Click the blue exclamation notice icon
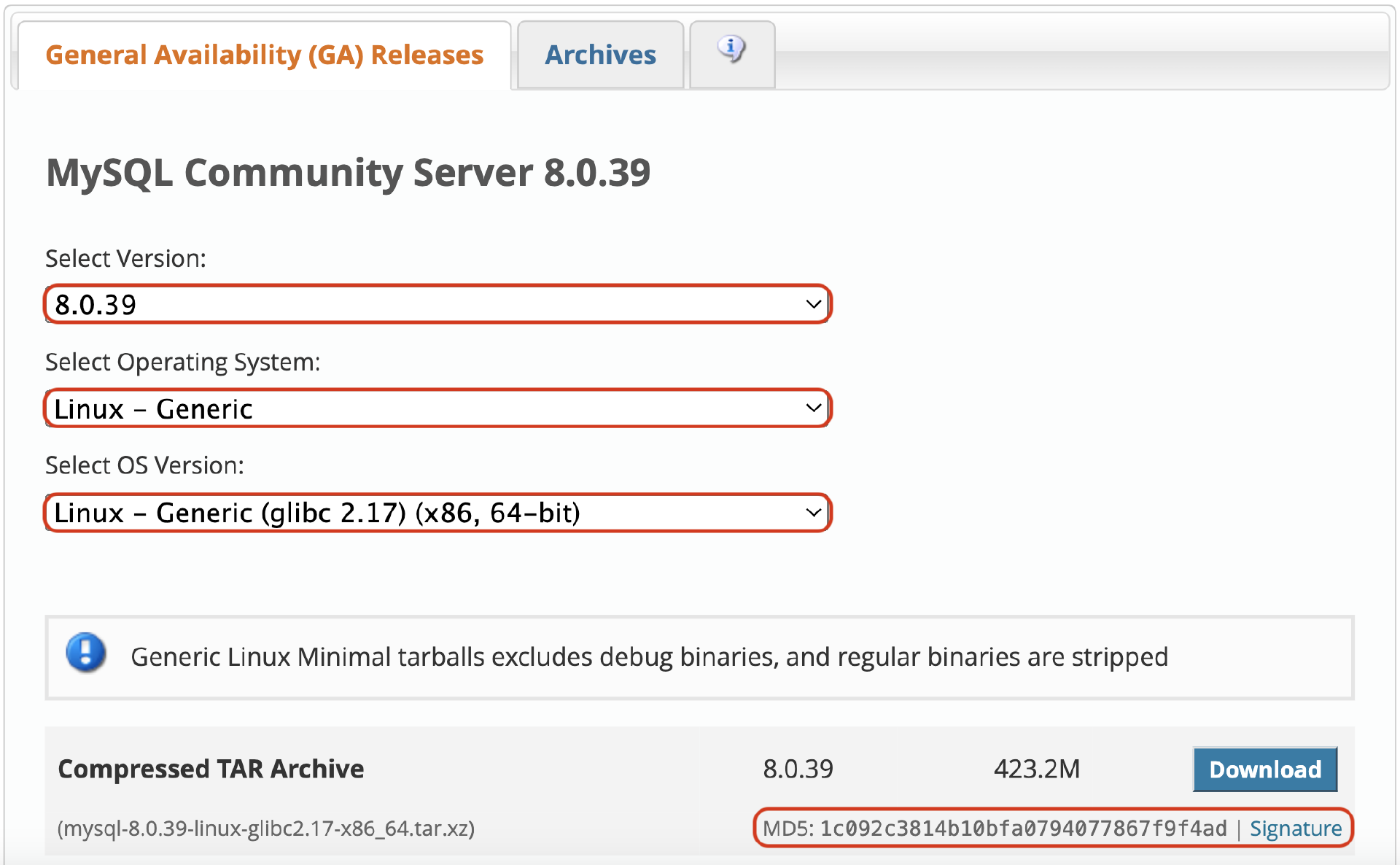The image size is (1400, 865). [85, 652]
